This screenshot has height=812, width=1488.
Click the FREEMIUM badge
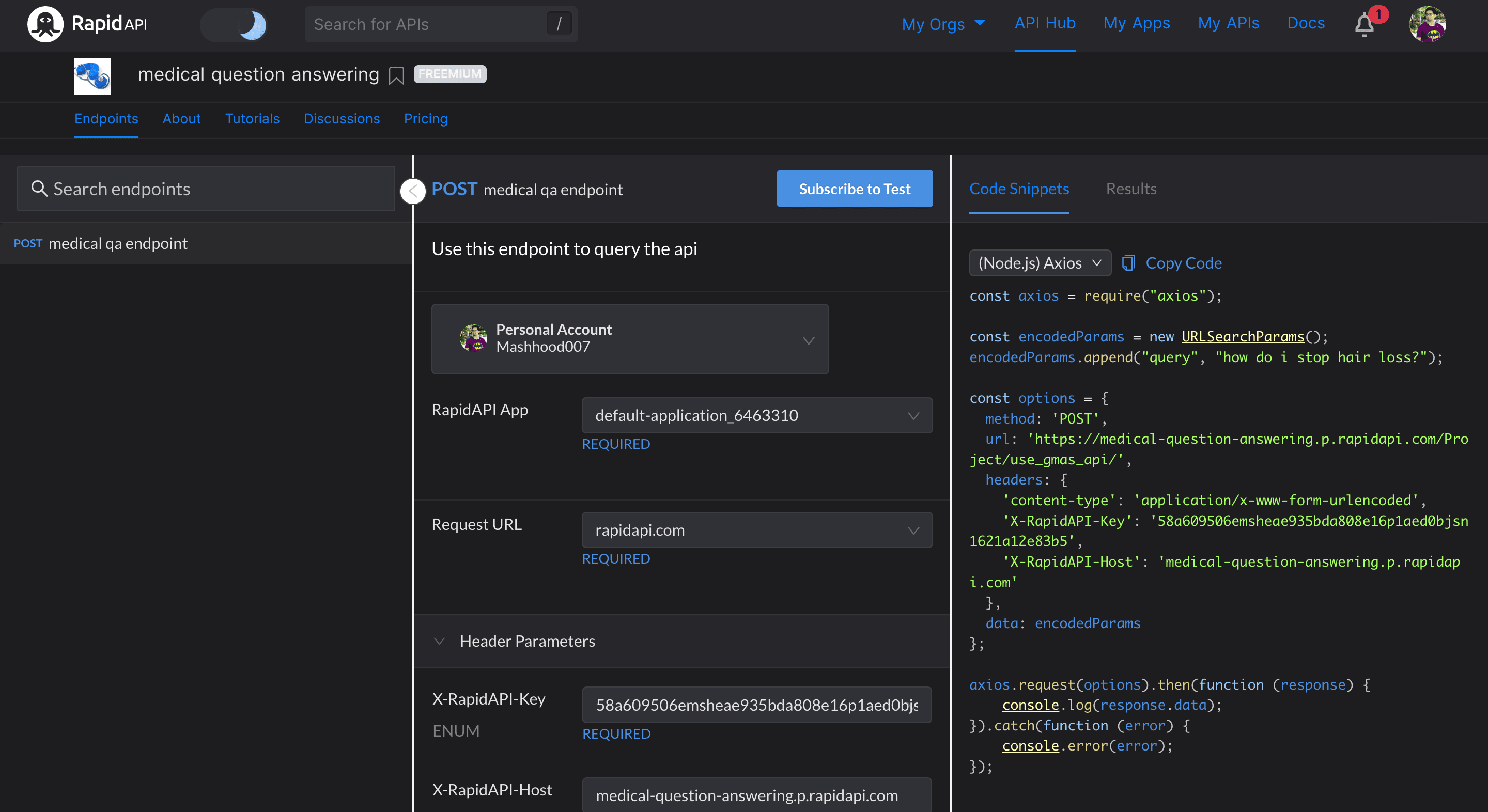(x=450, y=74)
